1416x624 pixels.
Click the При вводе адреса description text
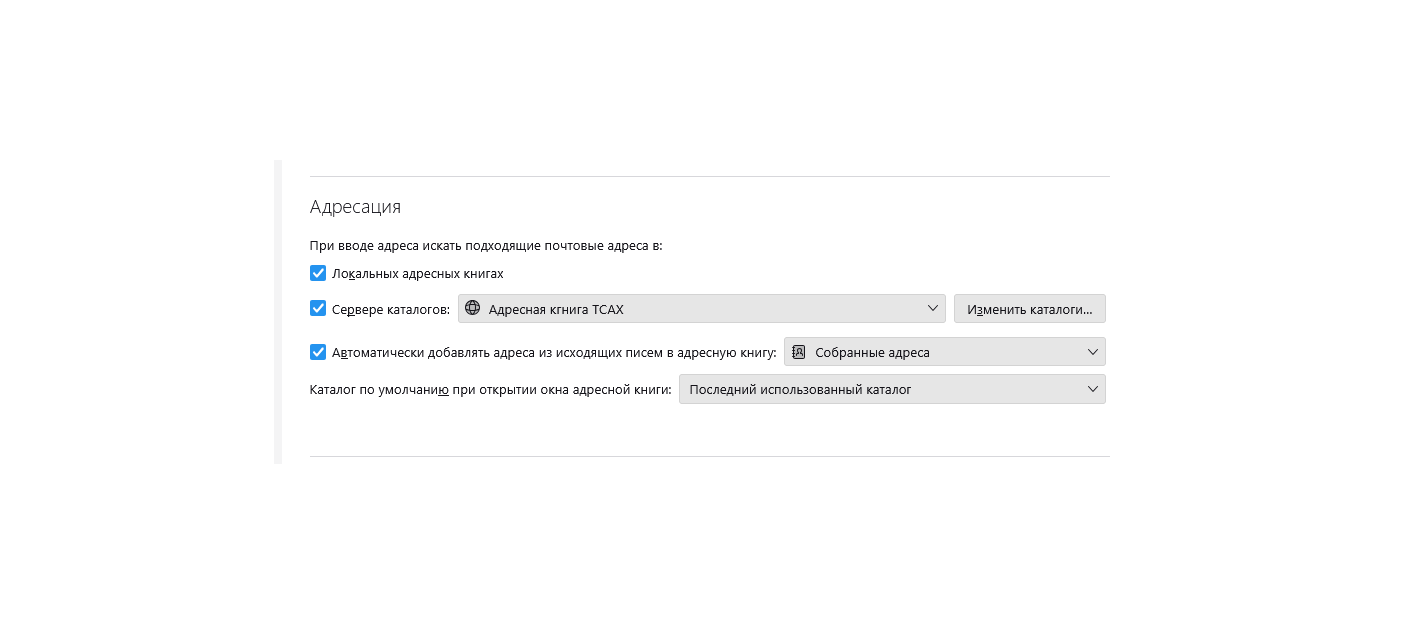[486, 245]
